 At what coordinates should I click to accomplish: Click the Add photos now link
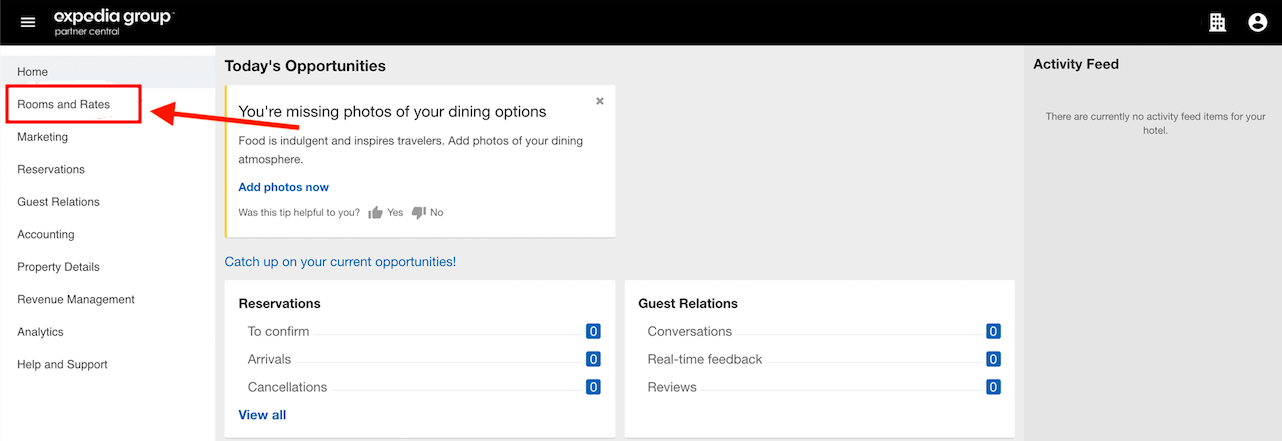pyautogui.click(x=283, y=187)
